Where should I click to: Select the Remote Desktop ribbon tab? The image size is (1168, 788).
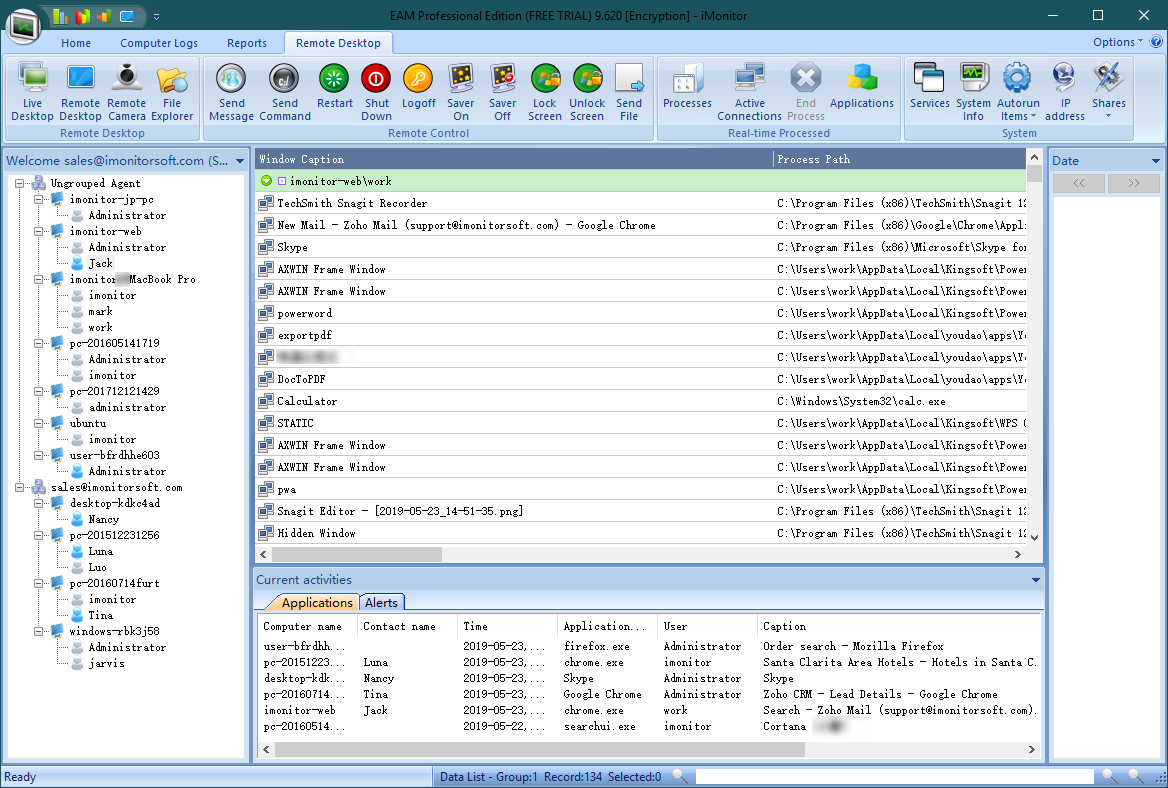pos(338,43)
